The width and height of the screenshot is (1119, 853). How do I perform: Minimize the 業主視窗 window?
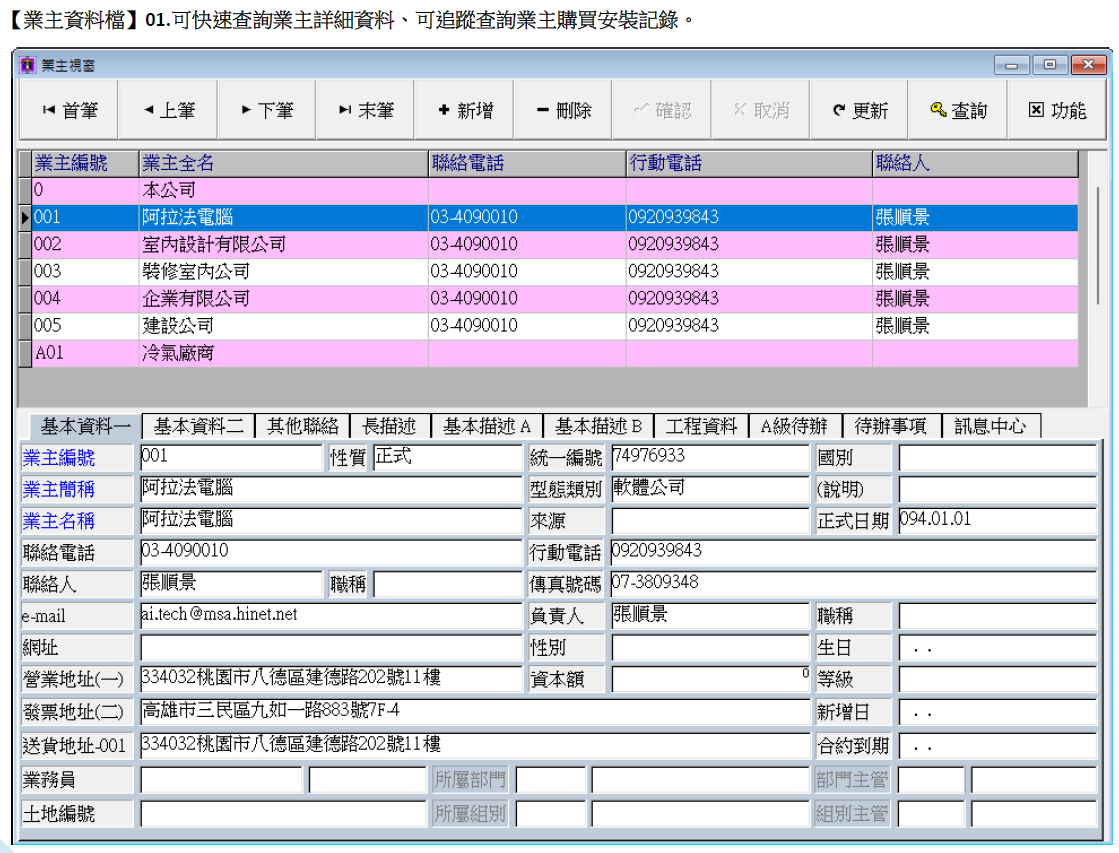pos(1011,65)
